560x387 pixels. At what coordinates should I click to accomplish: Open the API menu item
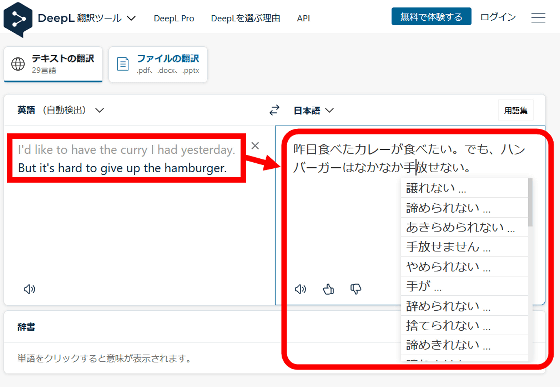pyautogui.click(x=303, y=18)
